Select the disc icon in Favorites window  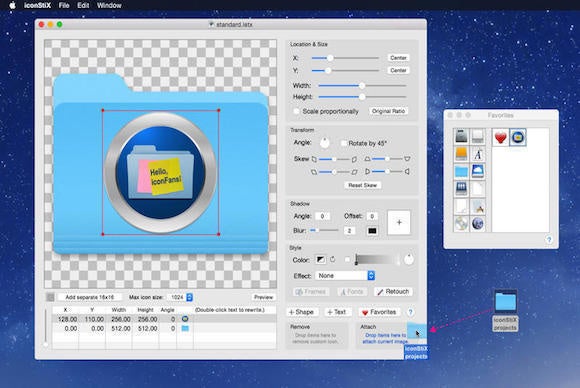click(x=461, y=224)
